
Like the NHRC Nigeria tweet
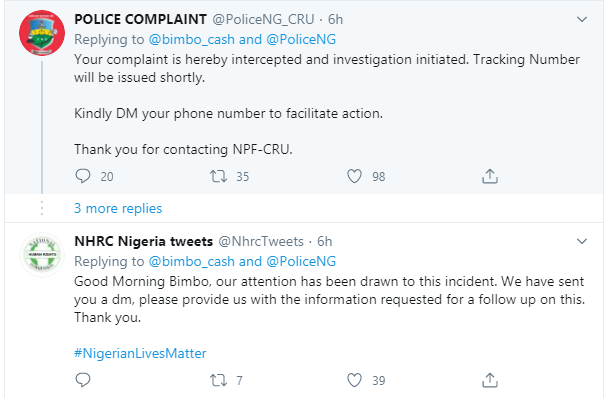pyautogui.click(x=354, y=380)
